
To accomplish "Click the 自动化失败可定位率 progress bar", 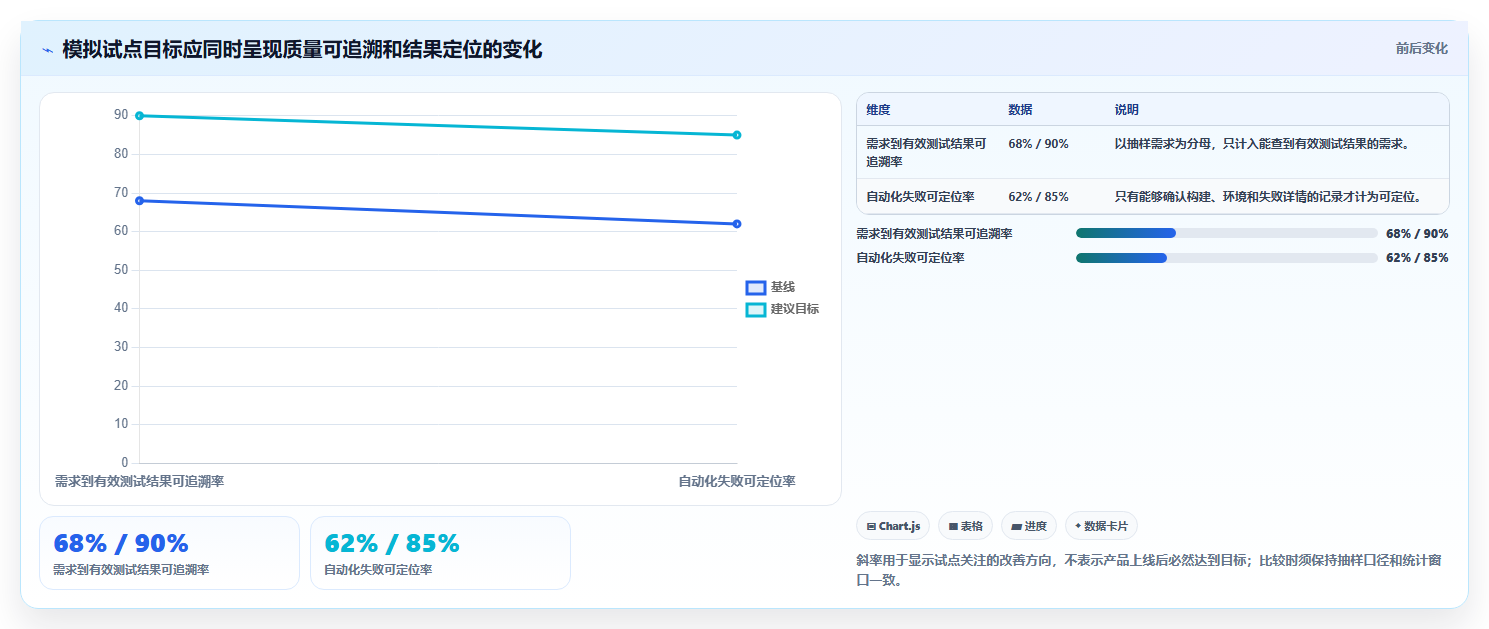I will point(1227,258).
